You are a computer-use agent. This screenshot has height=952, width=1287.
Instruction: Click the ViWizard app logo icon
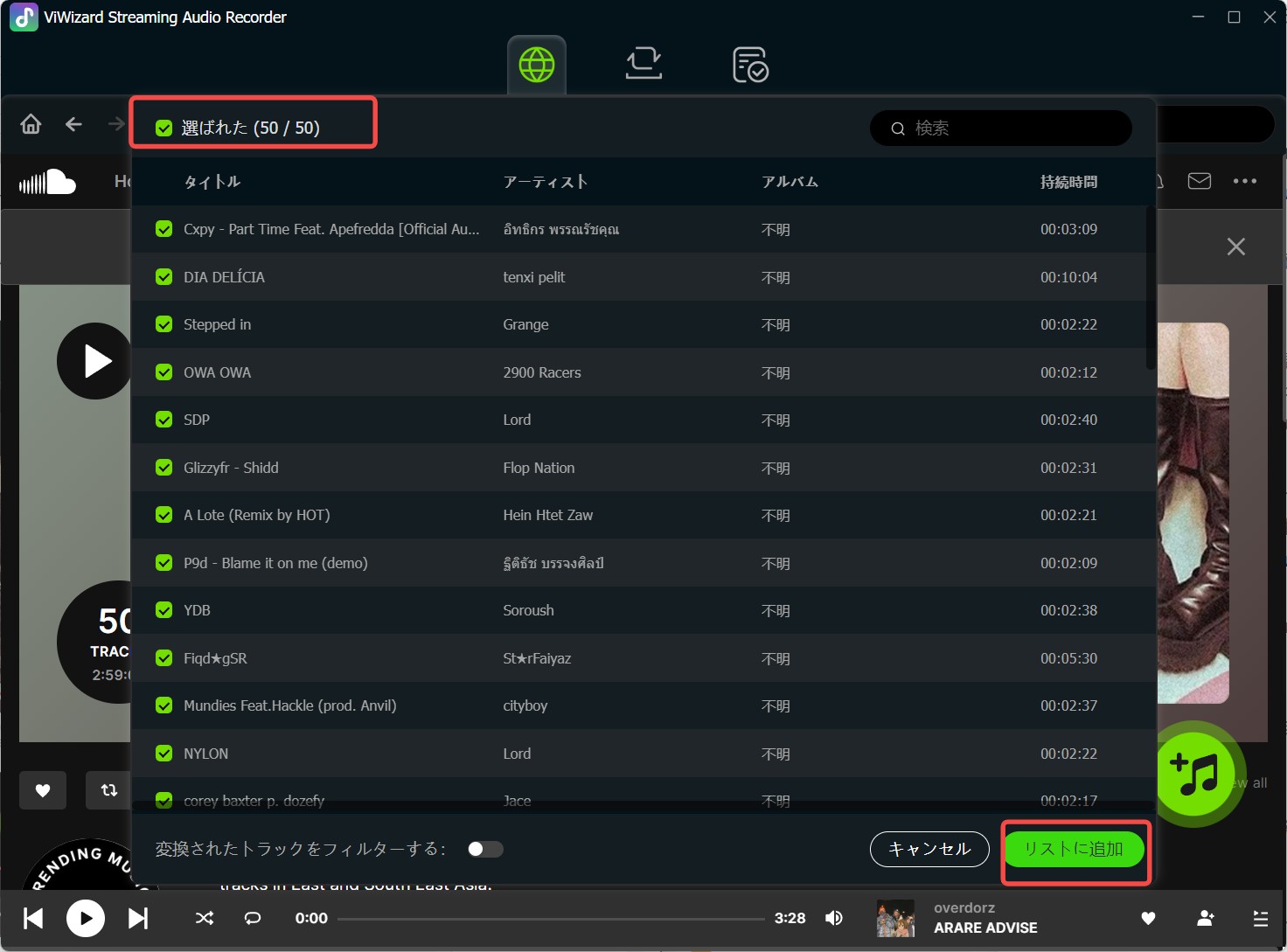point(24,17)
